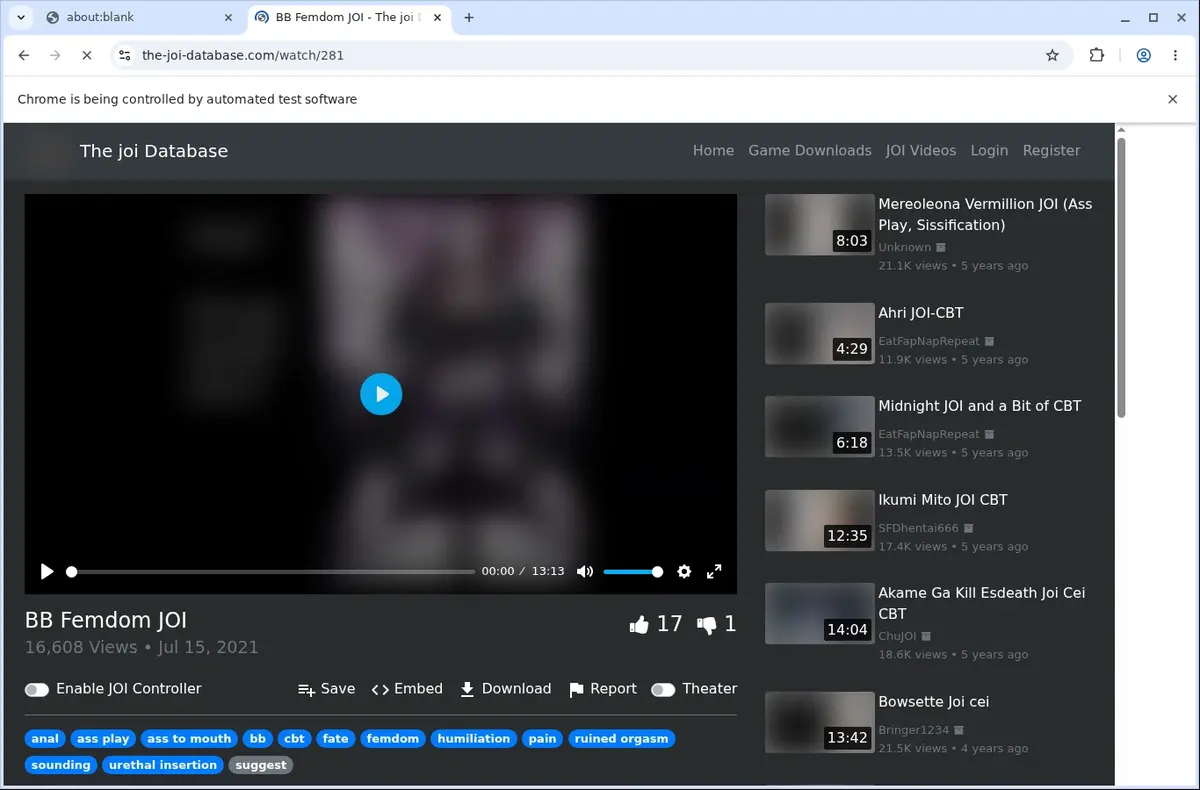Click the 'femdom' tag
The image size is (1200, 790).
[x=393, y=739]
